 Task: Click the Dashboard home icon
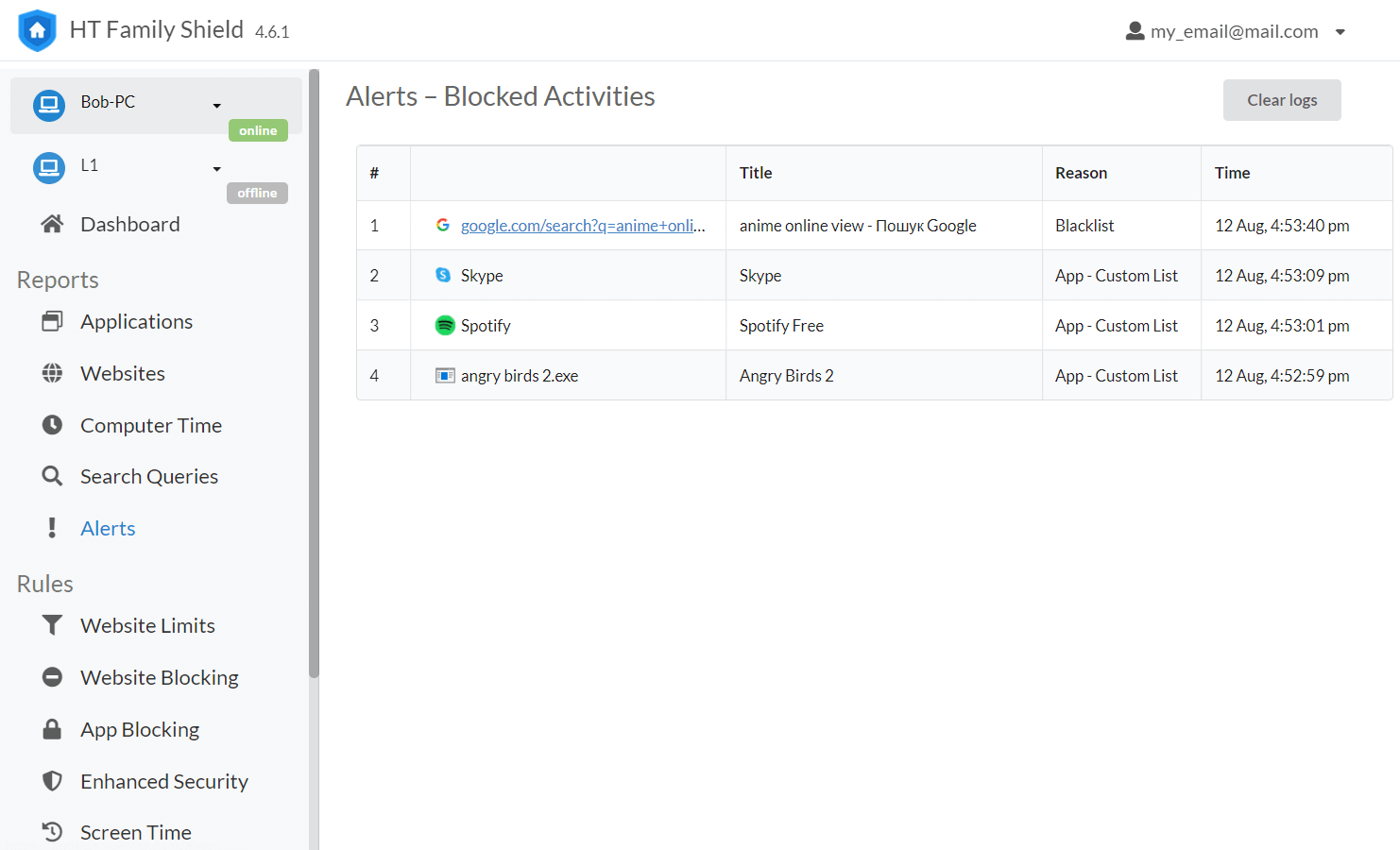(52, 224)
